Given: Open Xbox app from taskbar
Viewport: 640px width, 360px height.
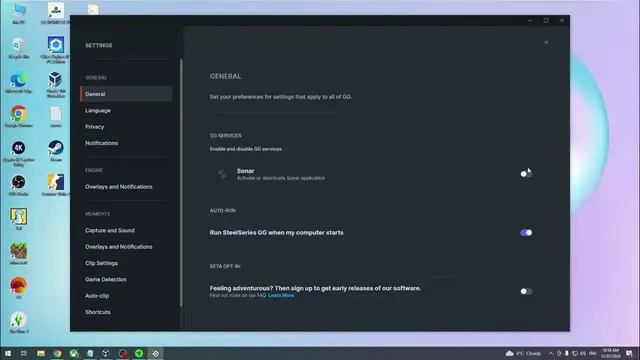Looking at the screenshot, I should (73, 353).
